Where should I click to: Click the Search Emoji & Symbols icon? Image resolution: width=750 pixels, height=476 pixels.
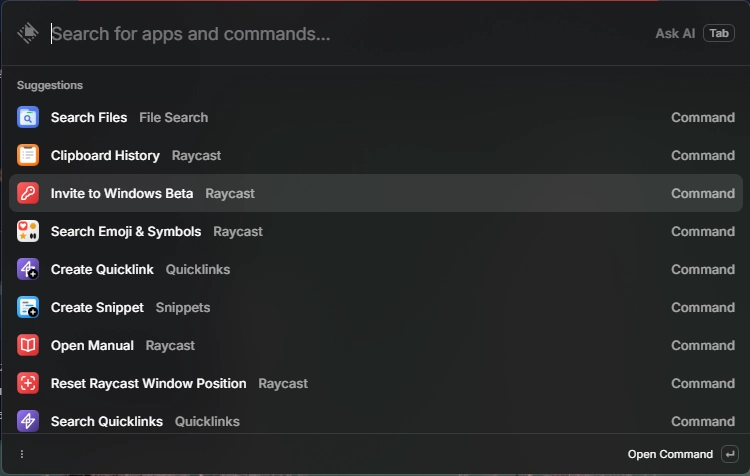tap(28, 231)
